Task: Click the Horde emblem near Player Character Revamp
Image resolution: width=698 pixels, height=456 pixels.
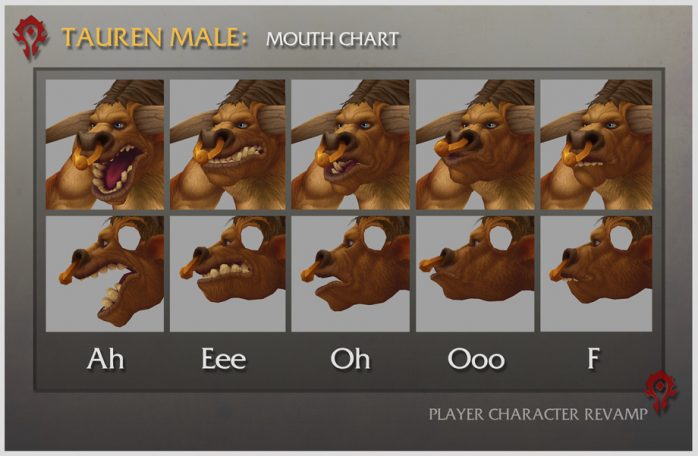Action: [661, 392]
